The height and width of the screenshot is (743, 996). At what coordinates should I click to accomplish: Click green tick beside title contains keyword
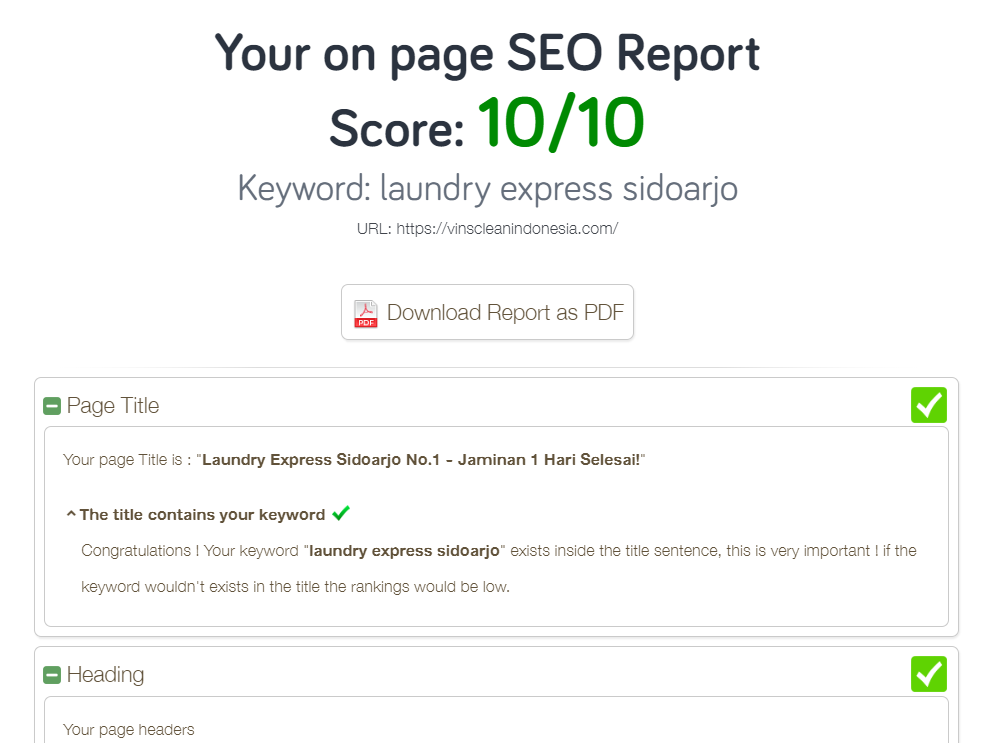coord(341,512)
